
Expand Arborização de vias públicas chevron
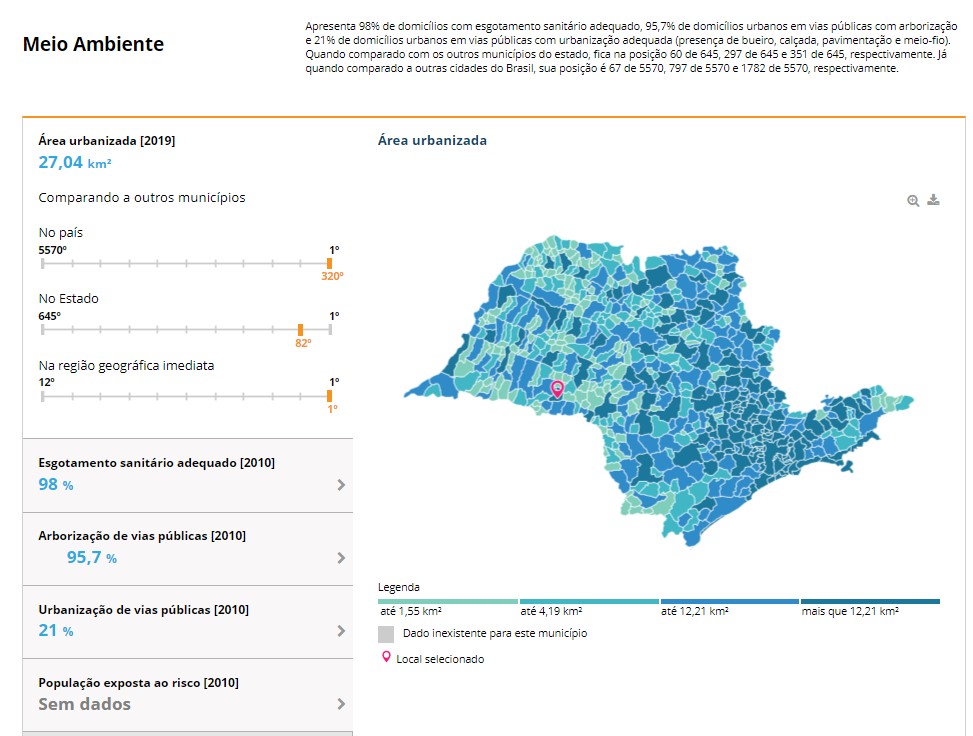[341, 558]
